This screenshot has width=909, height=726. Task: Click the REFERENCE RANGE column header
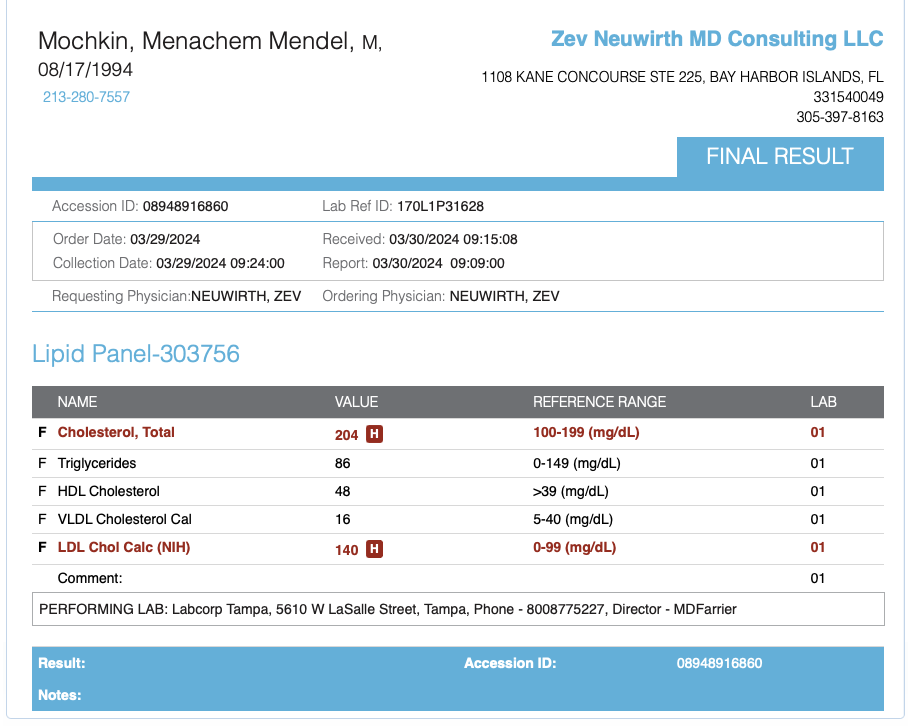click(x=599, y=402)
